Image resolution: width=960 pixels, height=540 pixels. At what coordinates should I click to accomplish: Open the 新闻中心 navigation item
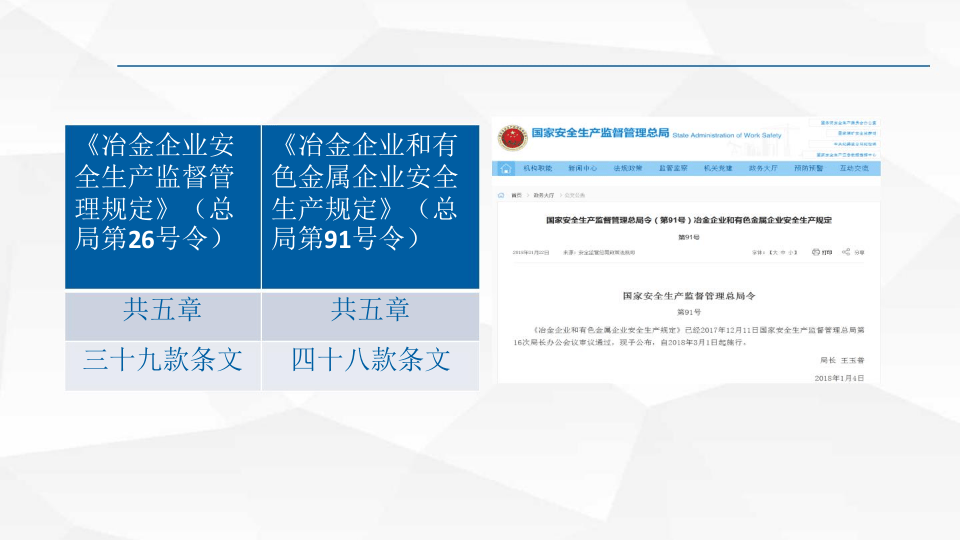pos(582,168)
